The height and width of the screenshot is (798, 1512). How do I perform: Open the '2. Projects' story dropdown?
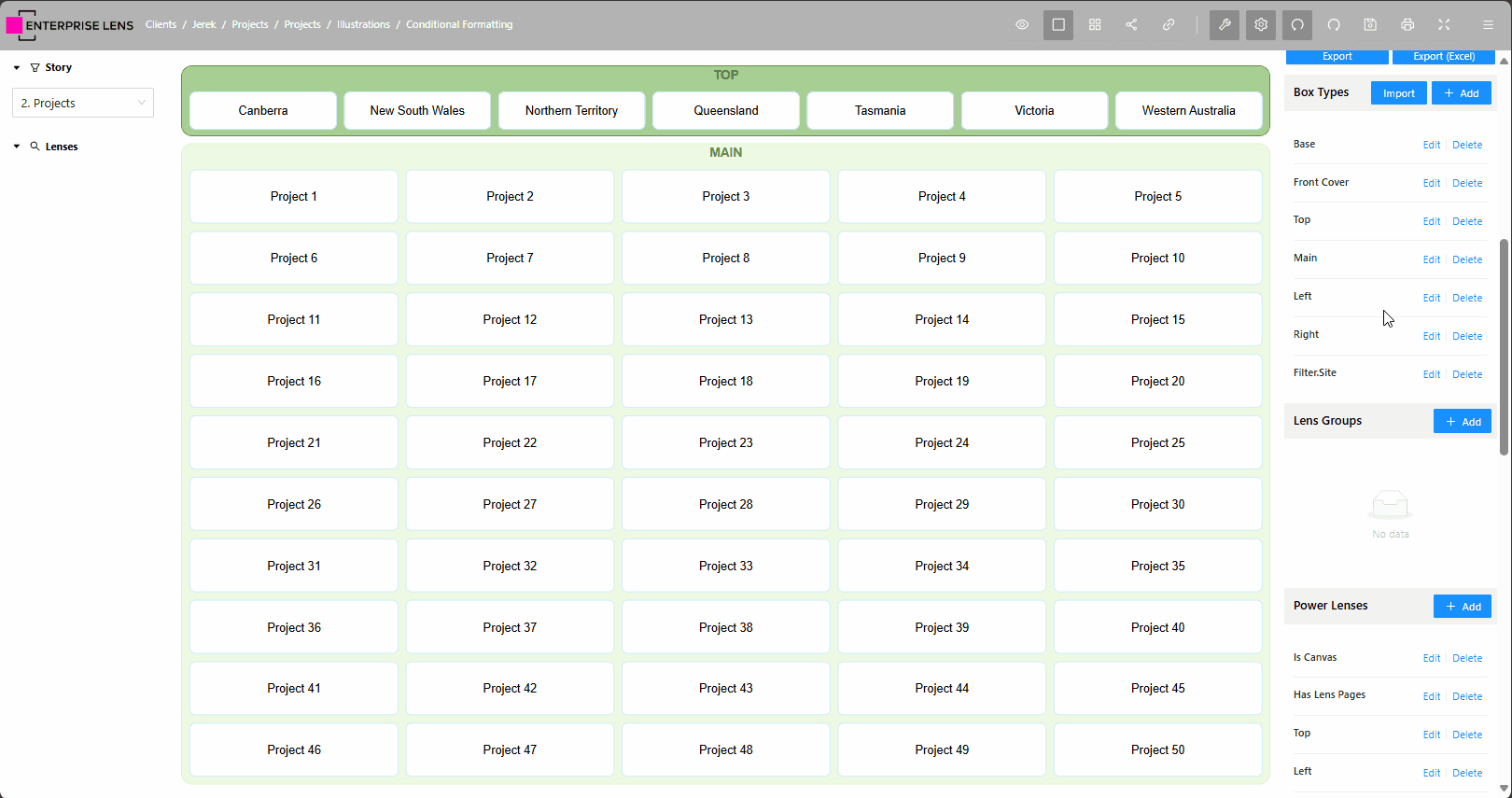(83, 103)
